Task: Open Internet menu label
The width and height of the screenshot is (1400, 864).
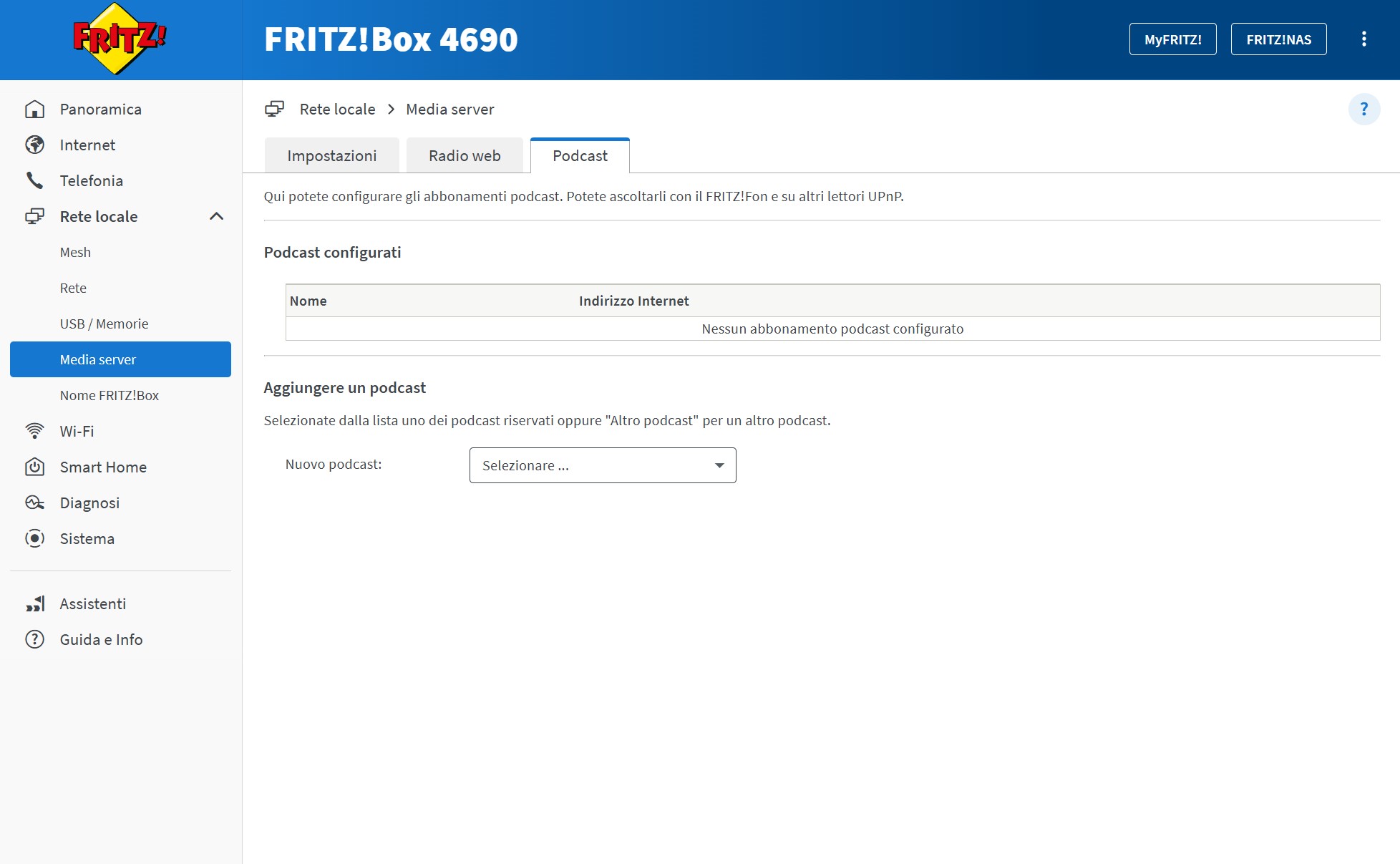Action: [87, 145]
